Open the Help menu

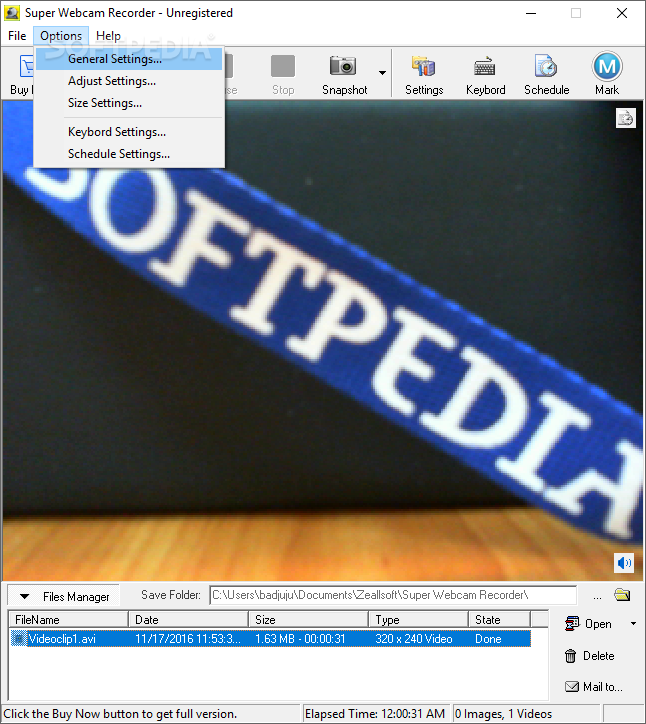point(108,36)
